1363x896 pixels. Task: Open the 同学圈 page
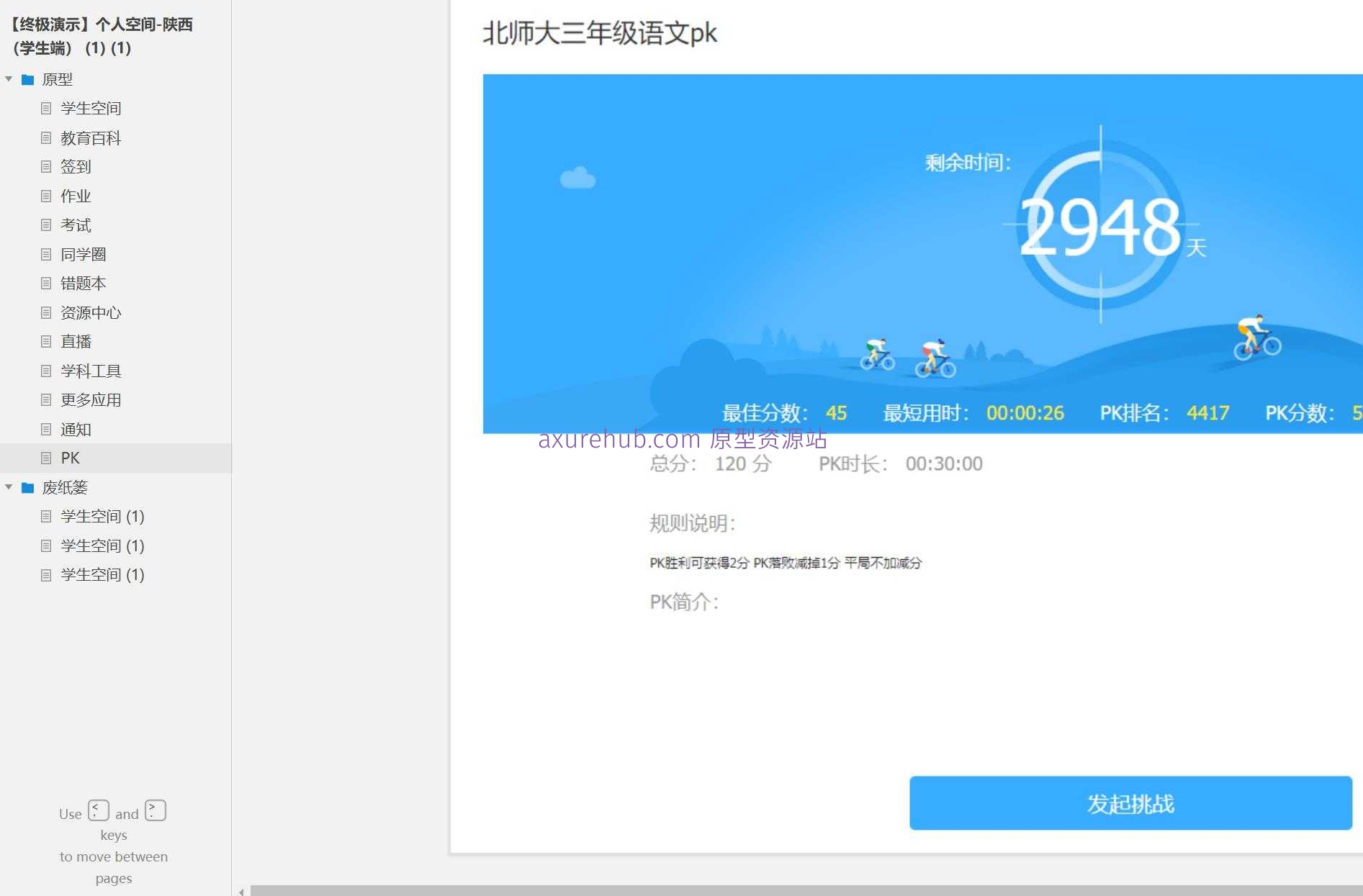83,254
